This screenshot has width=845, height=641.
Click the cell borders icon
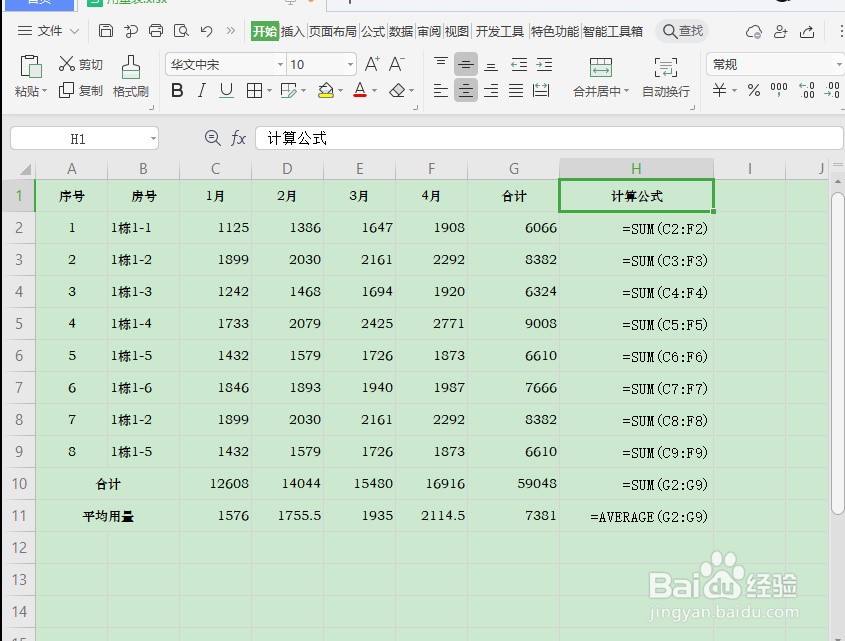[254, 91]
